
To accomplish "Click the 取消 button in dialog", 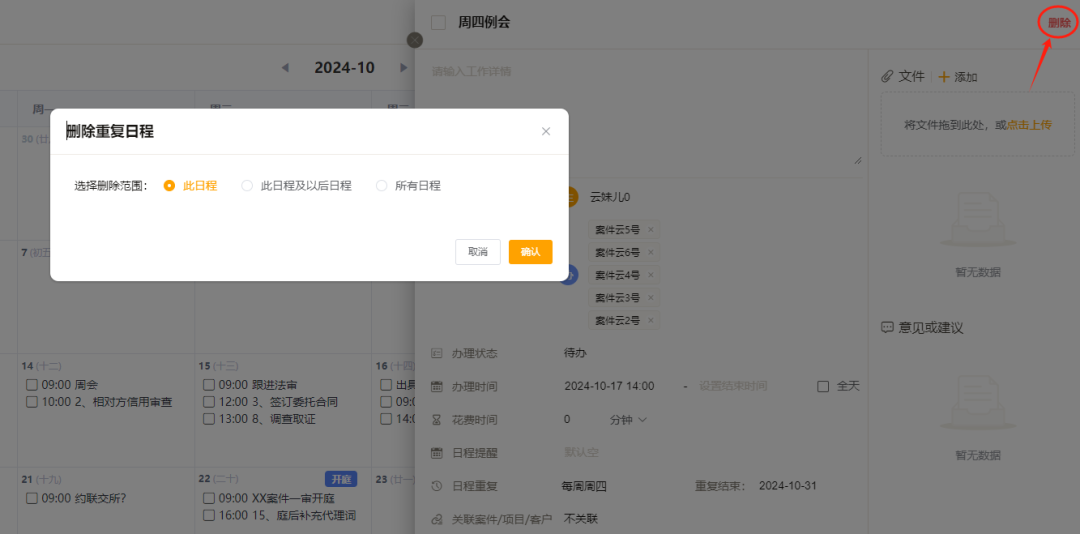I will tap(477, 252).
